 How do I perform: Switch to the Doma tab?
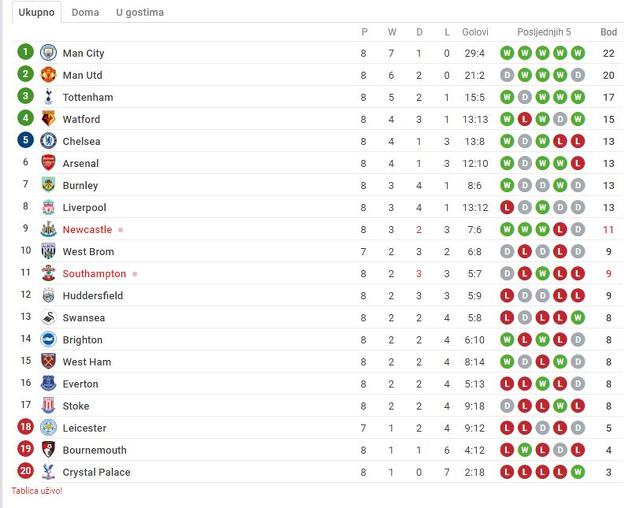(x=85, y=12)
